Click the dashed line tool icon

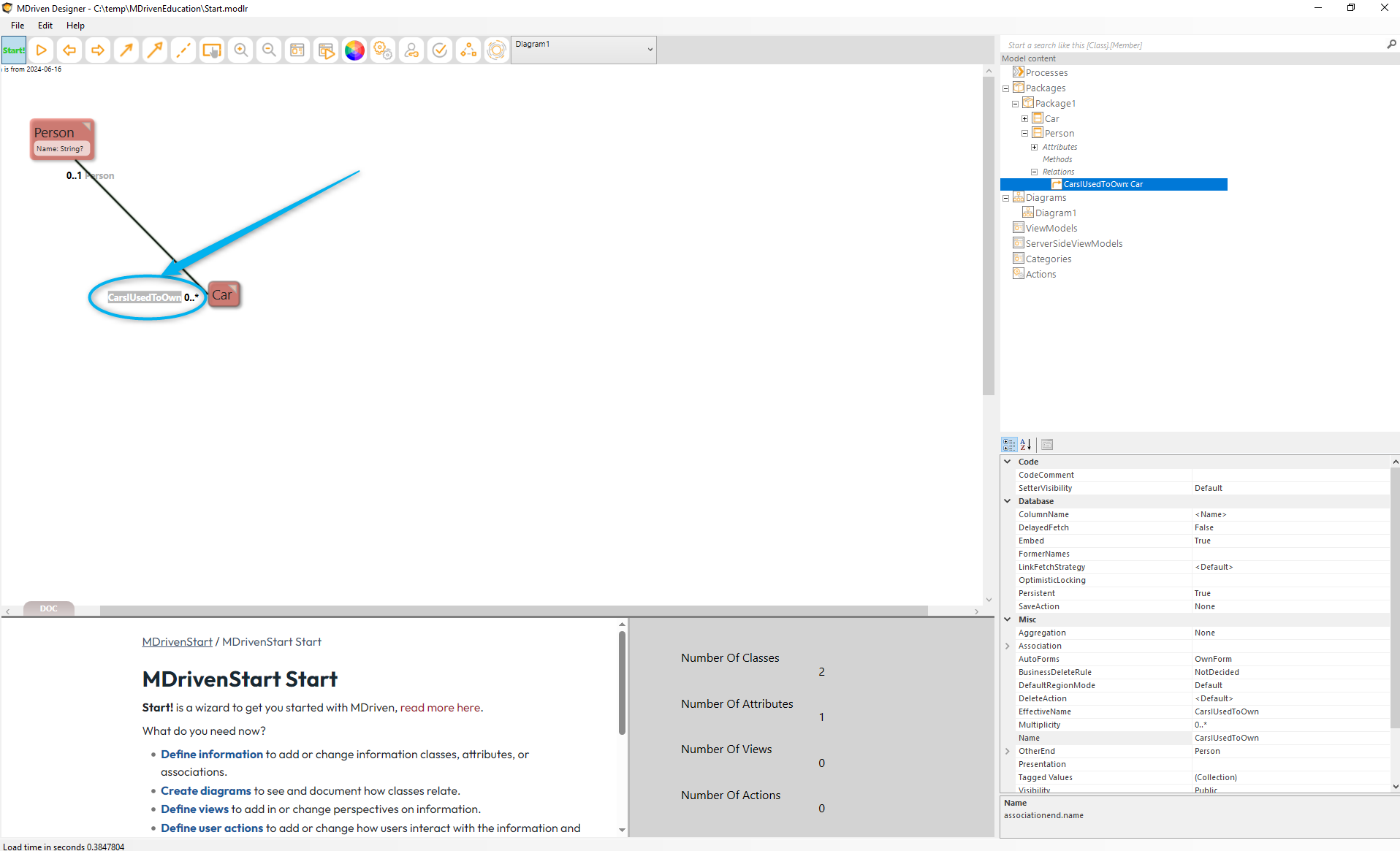tap(183, 50)
